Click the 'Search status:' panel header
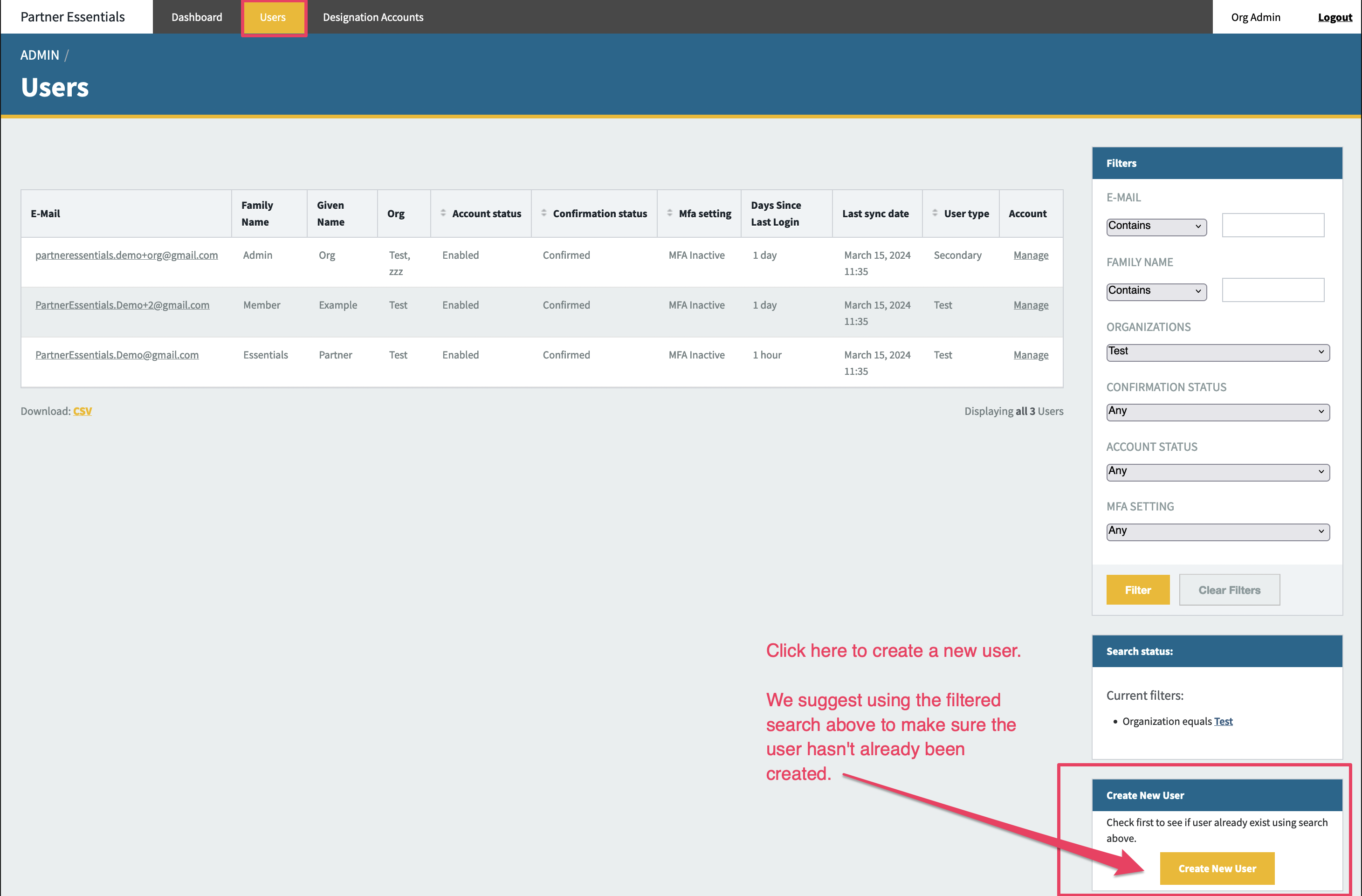 pos(1217,651)
